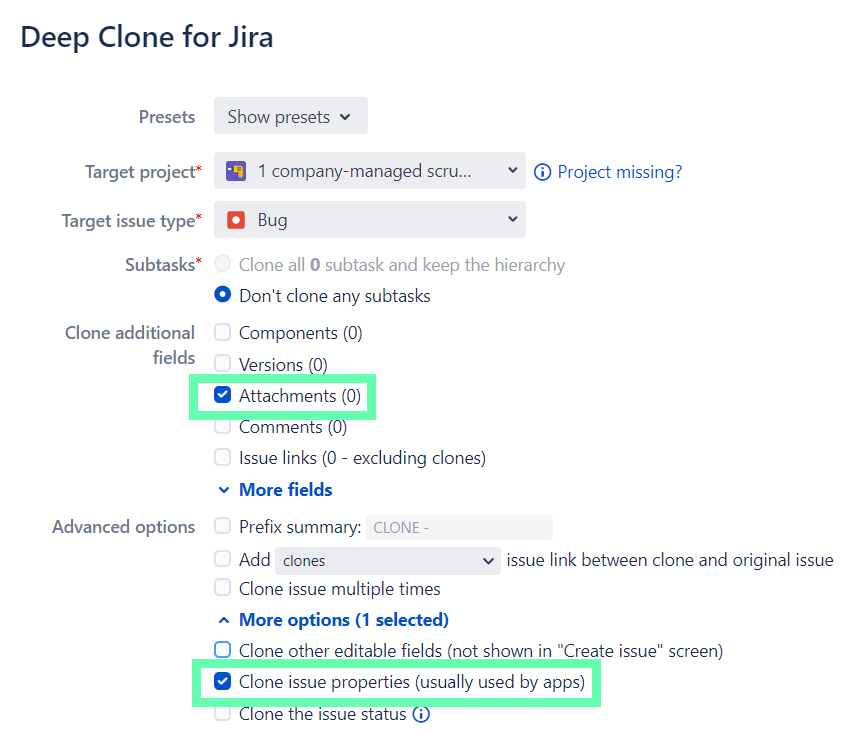
Task: Enable "Clone issue multiple times"
Action: [222, 589]
